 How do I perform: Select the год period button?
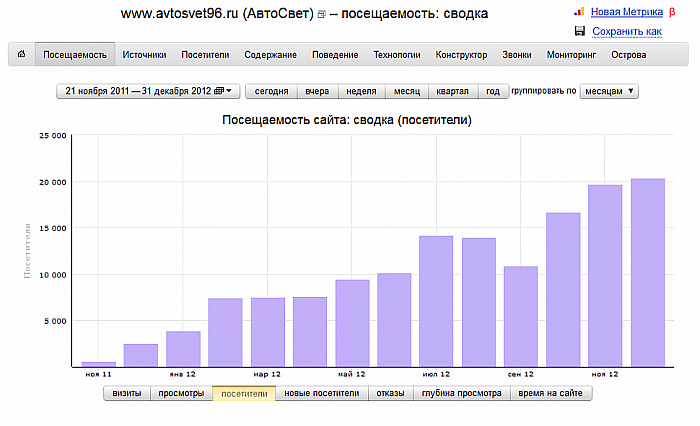493,91
